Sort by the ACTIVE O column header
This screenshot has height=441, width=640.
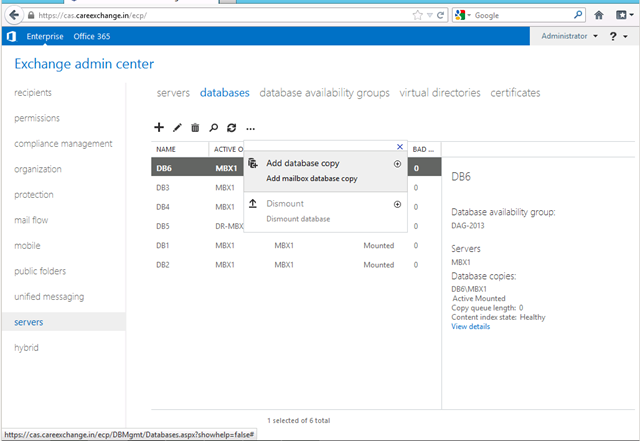point(228,149)
